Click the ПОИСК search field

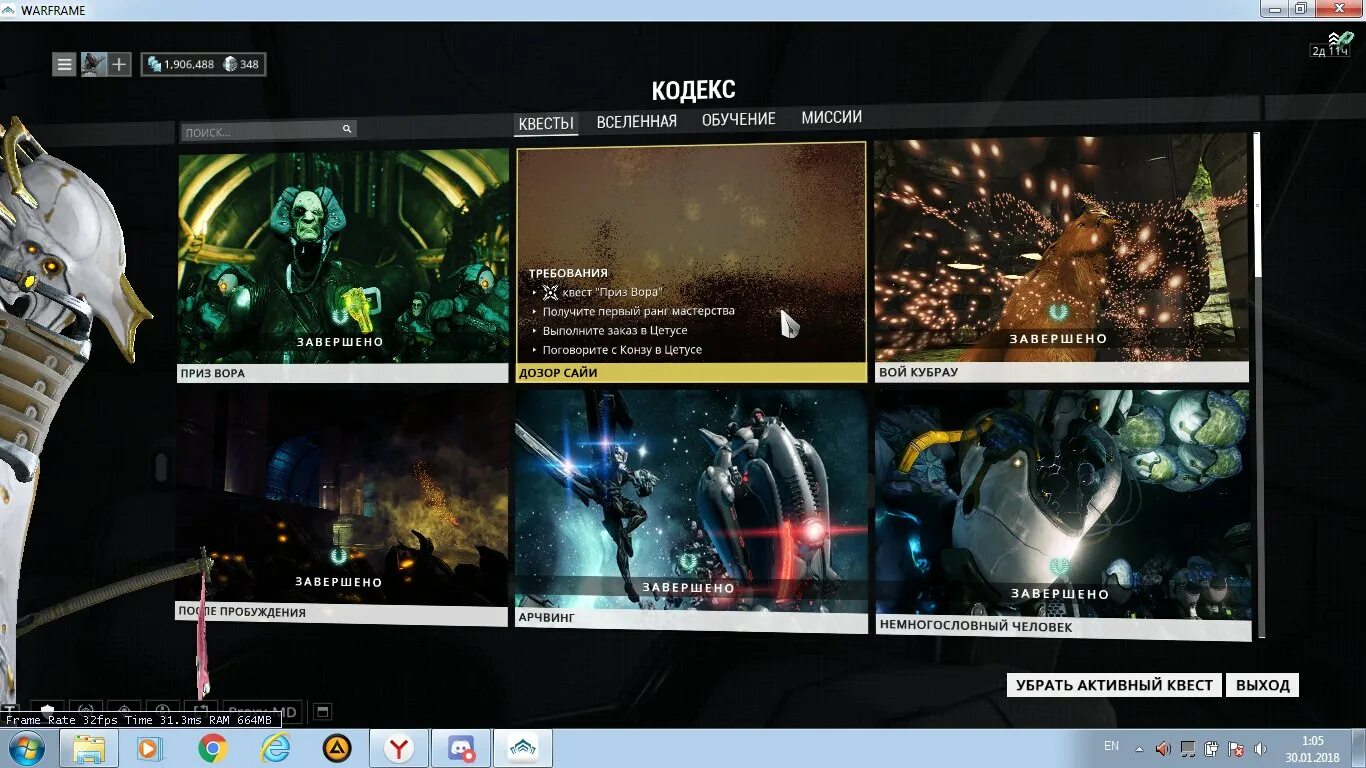[x=268, y=131]
